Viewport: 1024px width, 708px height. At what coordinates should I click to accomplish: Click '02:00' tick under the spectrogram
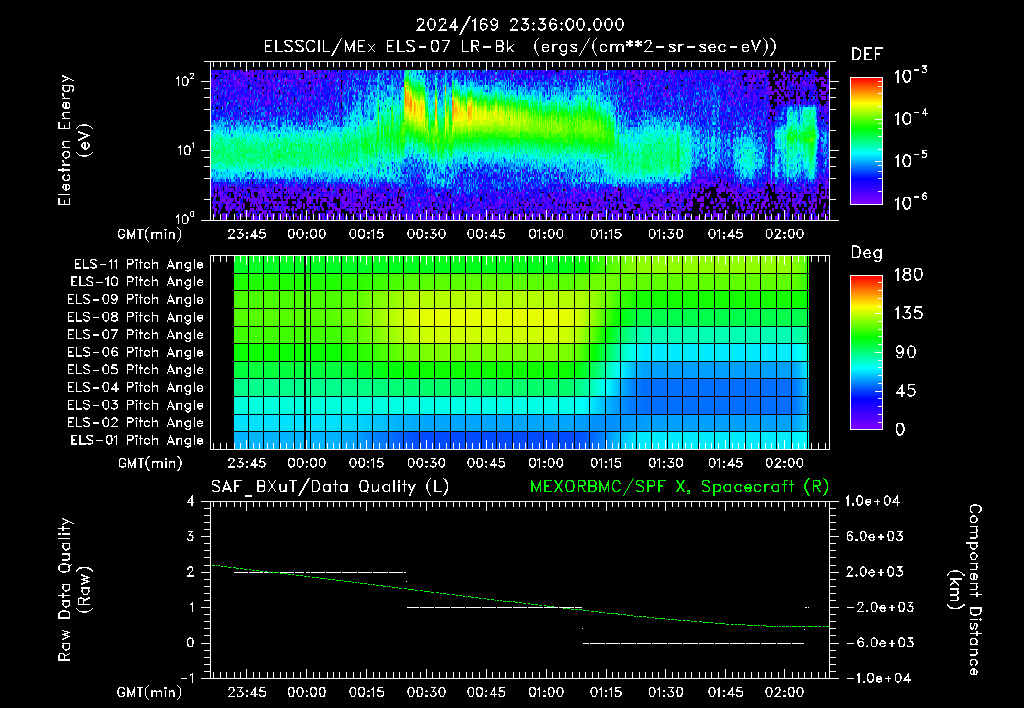(785, 234)
